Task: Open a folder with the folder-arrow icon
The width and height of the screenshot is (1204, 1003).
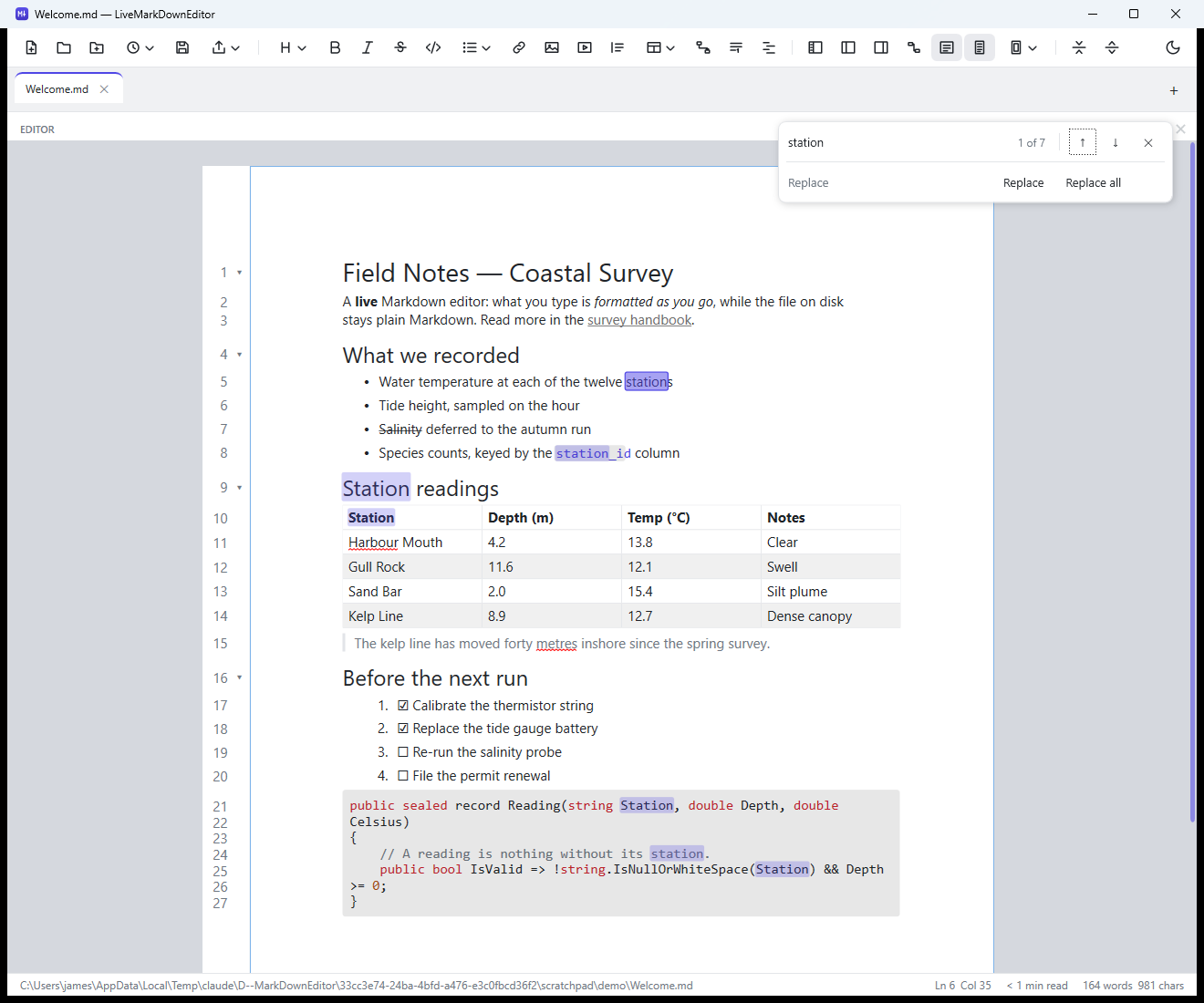Action: (97, 47)
